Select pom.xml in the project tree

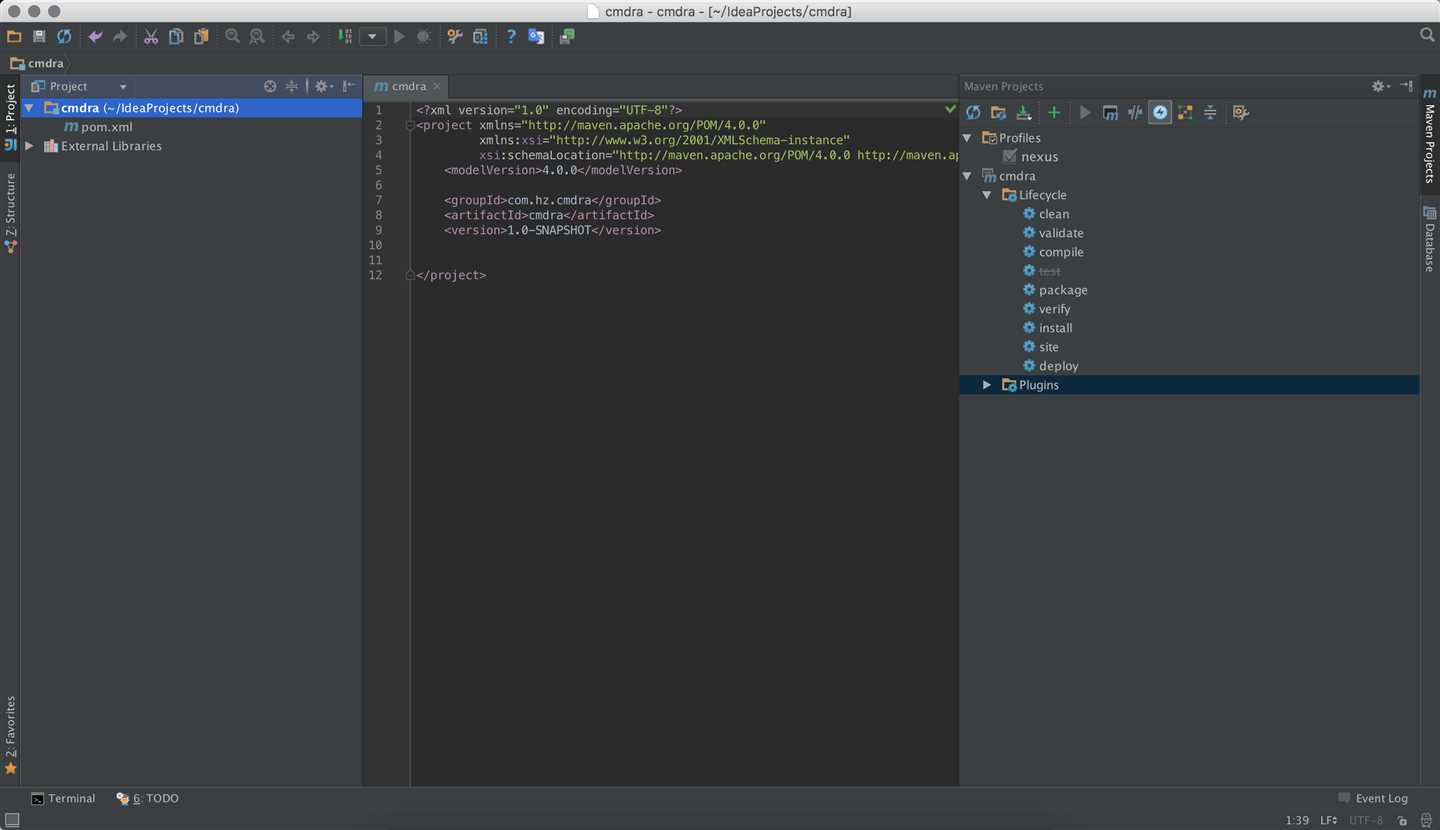tap(98, 127)
